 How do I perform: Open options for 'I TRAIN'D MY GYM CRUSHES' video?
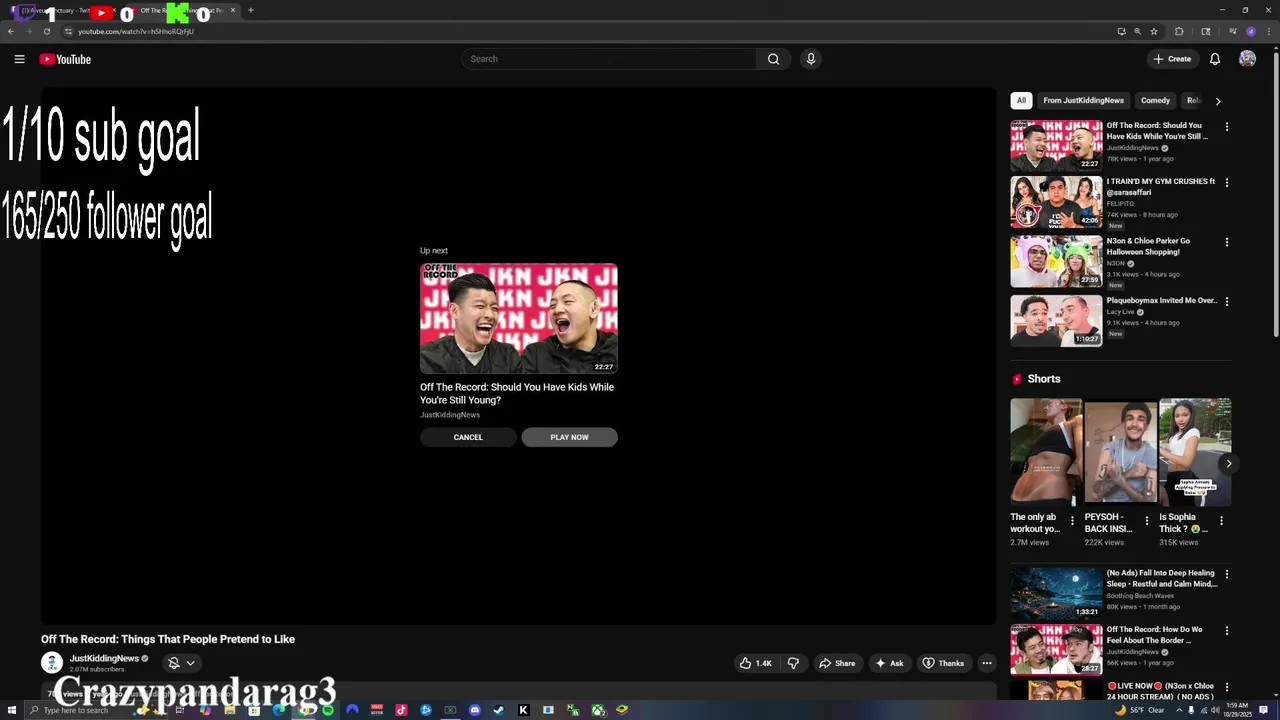click(x=1227, y=183)
